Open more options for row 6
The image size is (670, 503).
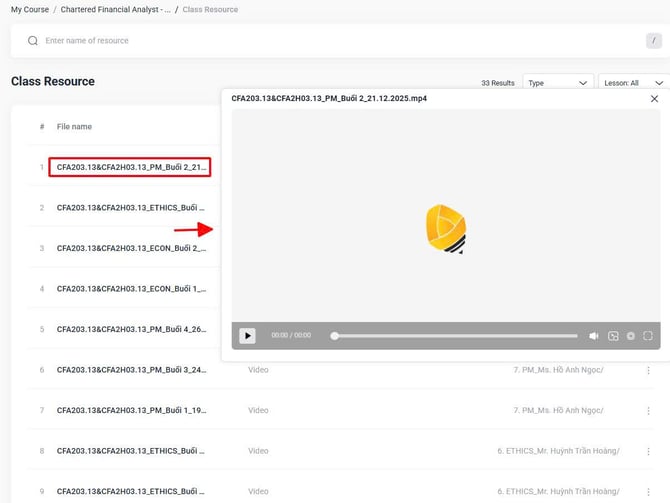[648, 370]
